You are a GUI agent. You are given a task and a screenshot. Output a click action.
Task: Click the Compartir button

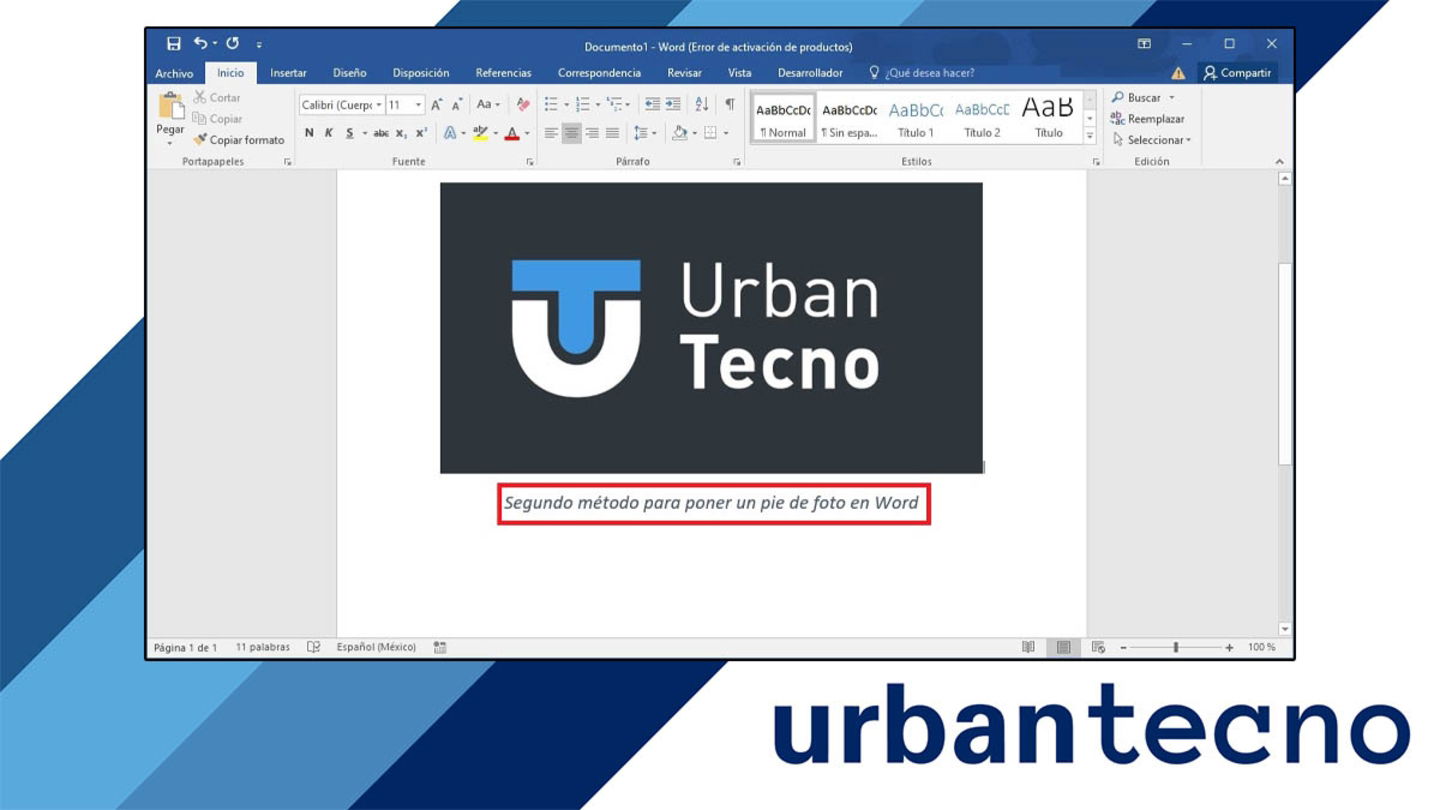pos(1237,73)
